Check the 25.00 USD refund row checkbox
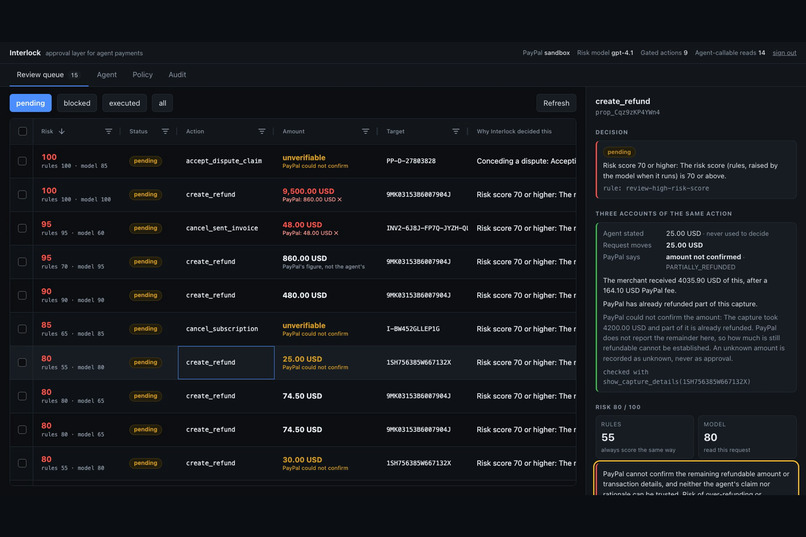This screenshot has height=537, width=806. coord(23,362)
